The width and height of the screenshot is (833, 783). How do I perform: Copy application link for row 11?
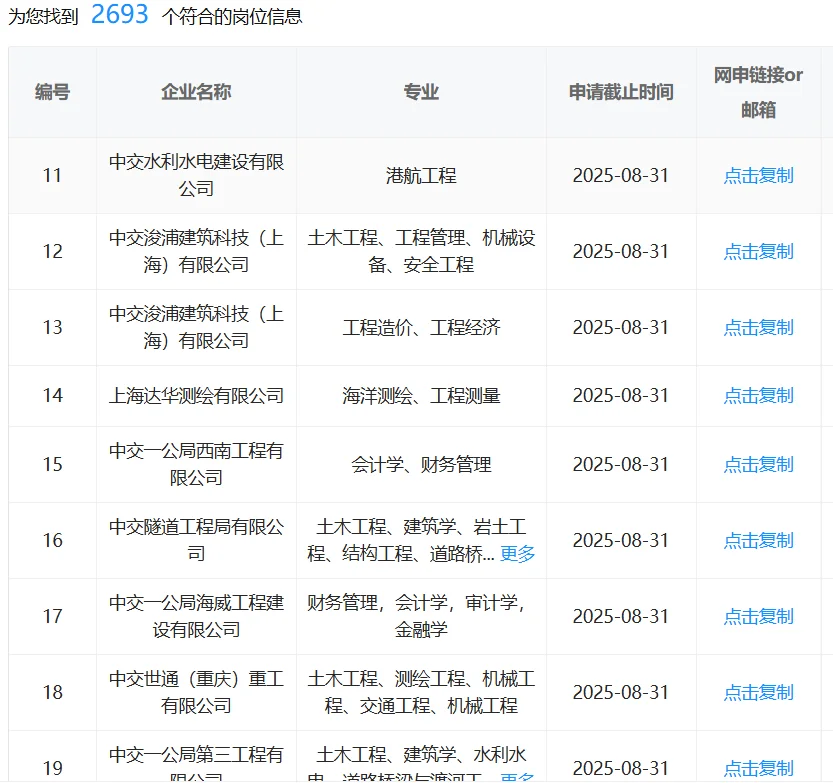pos(758,176)
